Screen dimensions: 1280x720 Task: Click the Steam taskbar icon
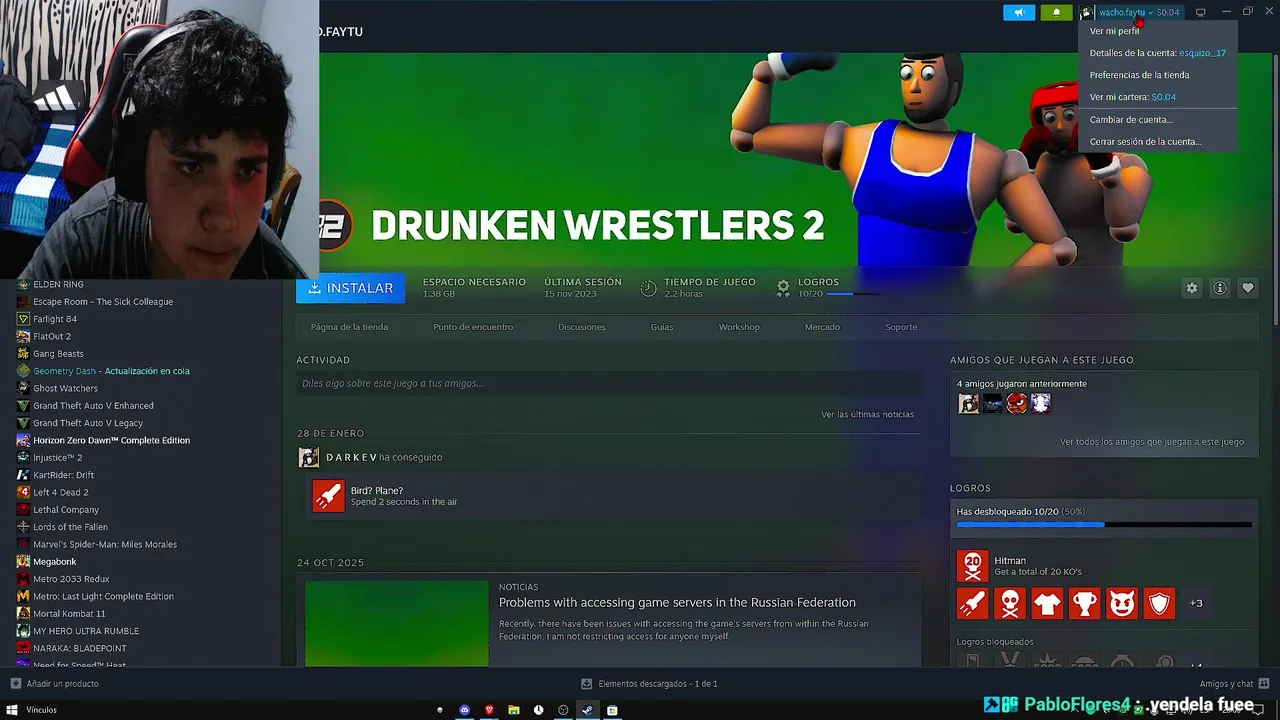pyautogui.click(x=587, y=710)
